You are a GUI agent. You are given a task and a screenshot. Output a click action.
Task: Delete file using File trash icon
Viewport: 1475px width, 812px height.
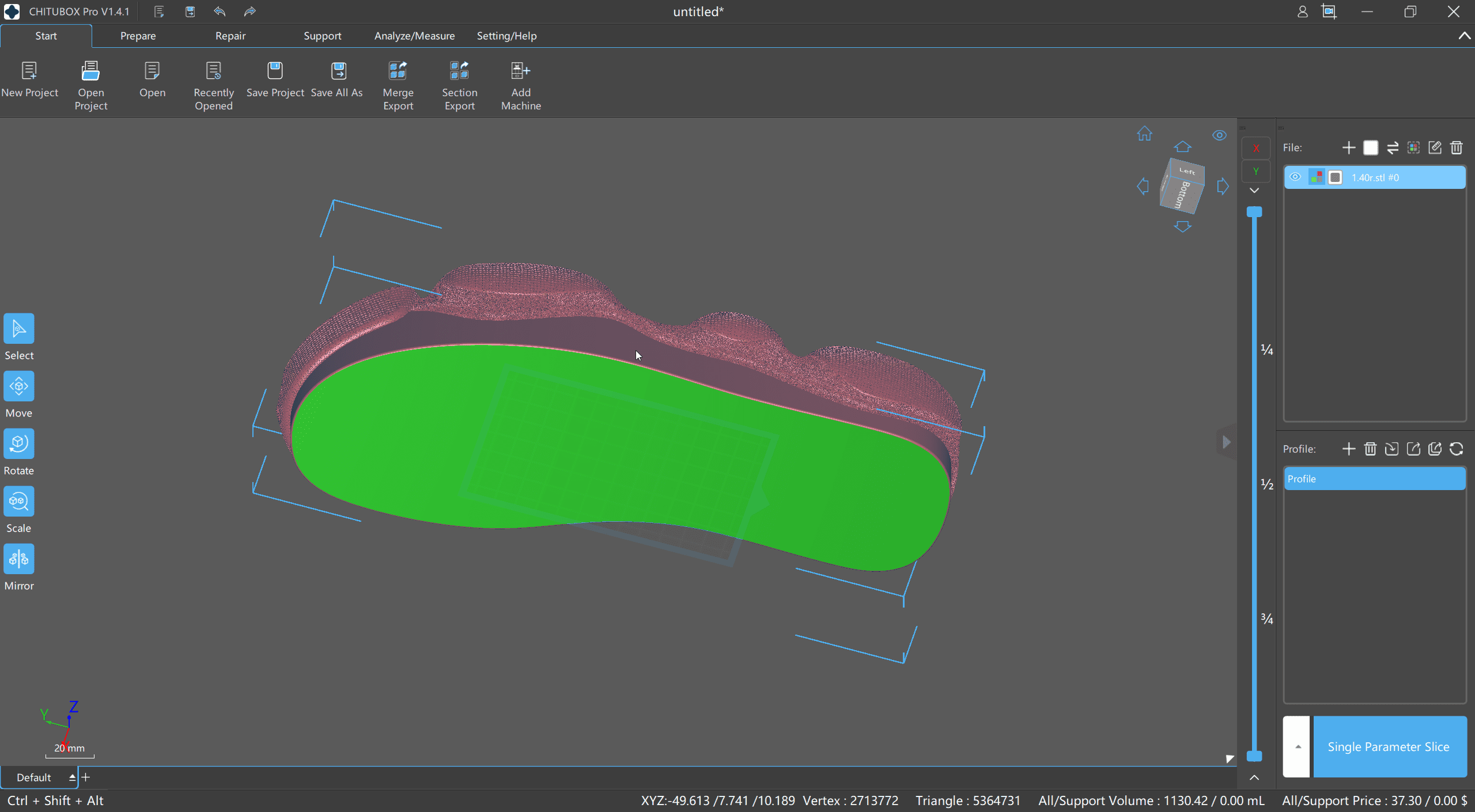point(1457,148)
